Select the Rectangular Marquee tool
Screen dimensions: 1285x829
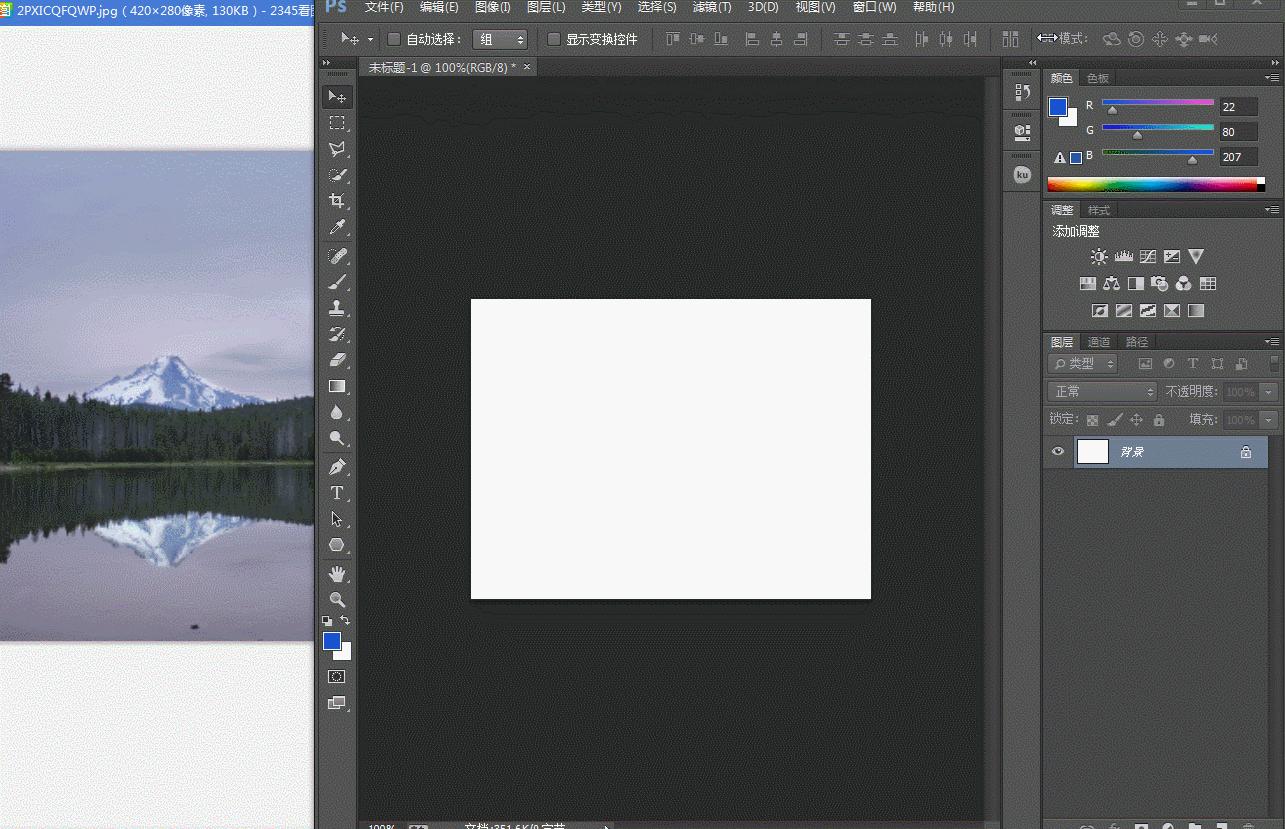337,123
